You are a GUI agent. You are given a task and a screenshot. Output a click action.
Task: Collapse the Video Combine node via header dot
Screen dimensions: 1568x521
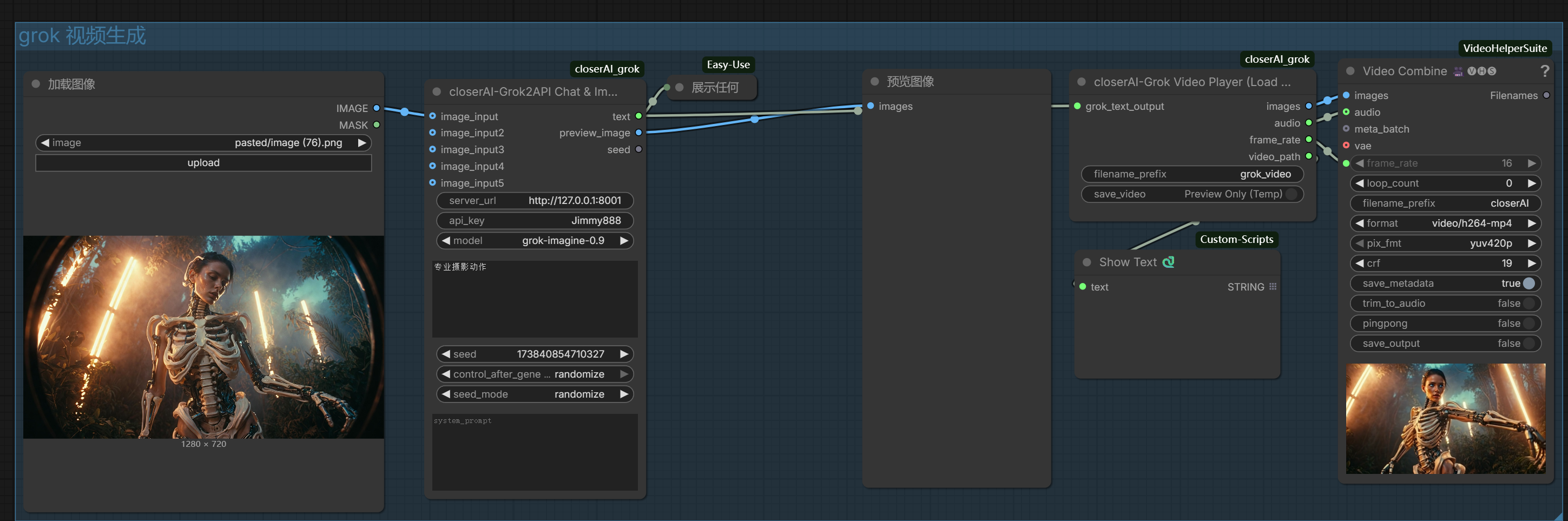point(1350,71)
